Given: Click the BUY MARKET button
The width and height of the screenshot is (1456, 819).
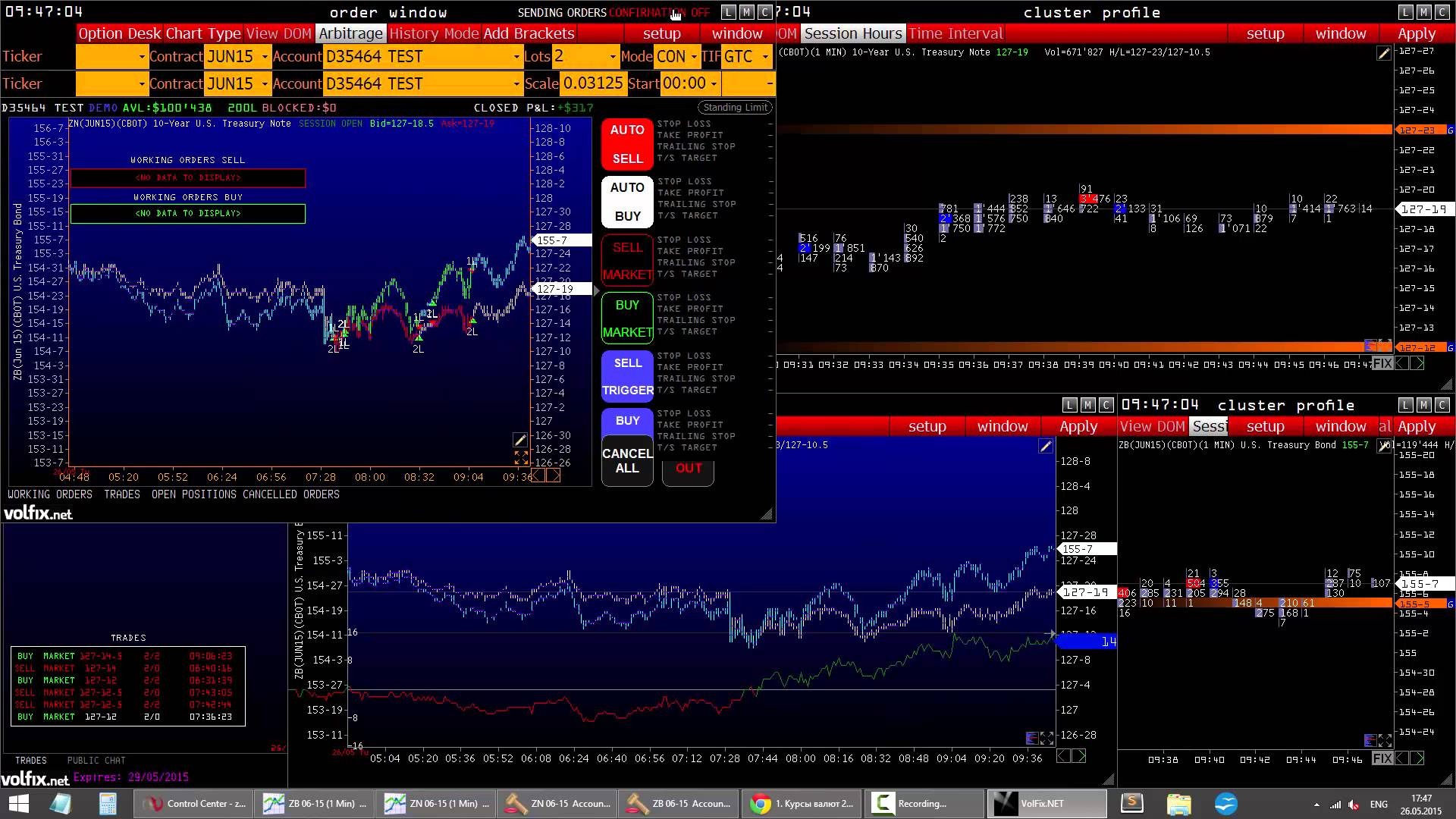Looking at the screenshot, I should [x=627, y=318].
